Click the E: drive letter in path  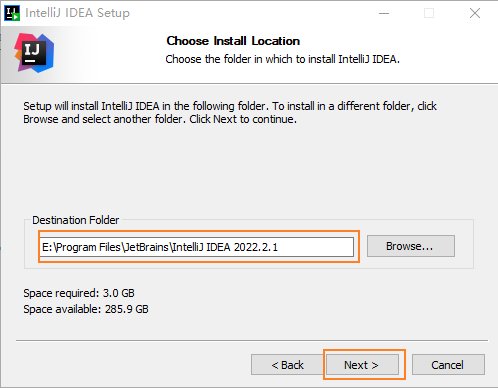[x=47, y=247]
